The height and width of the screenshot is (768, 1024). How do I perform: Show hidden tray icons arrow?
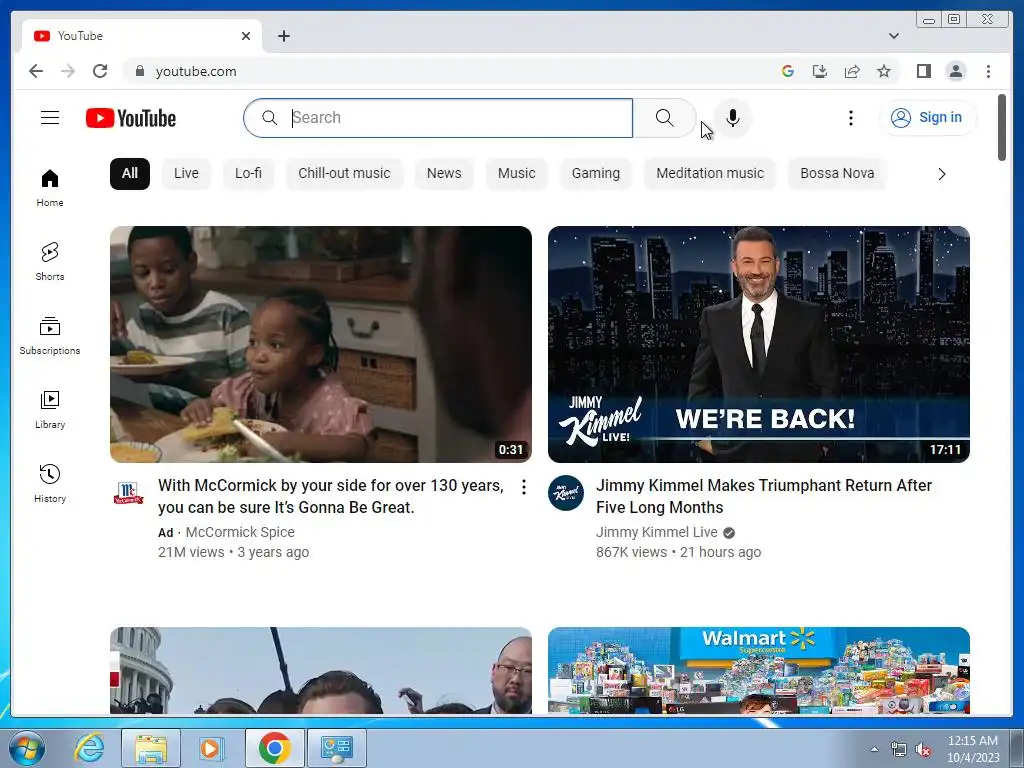874,750
